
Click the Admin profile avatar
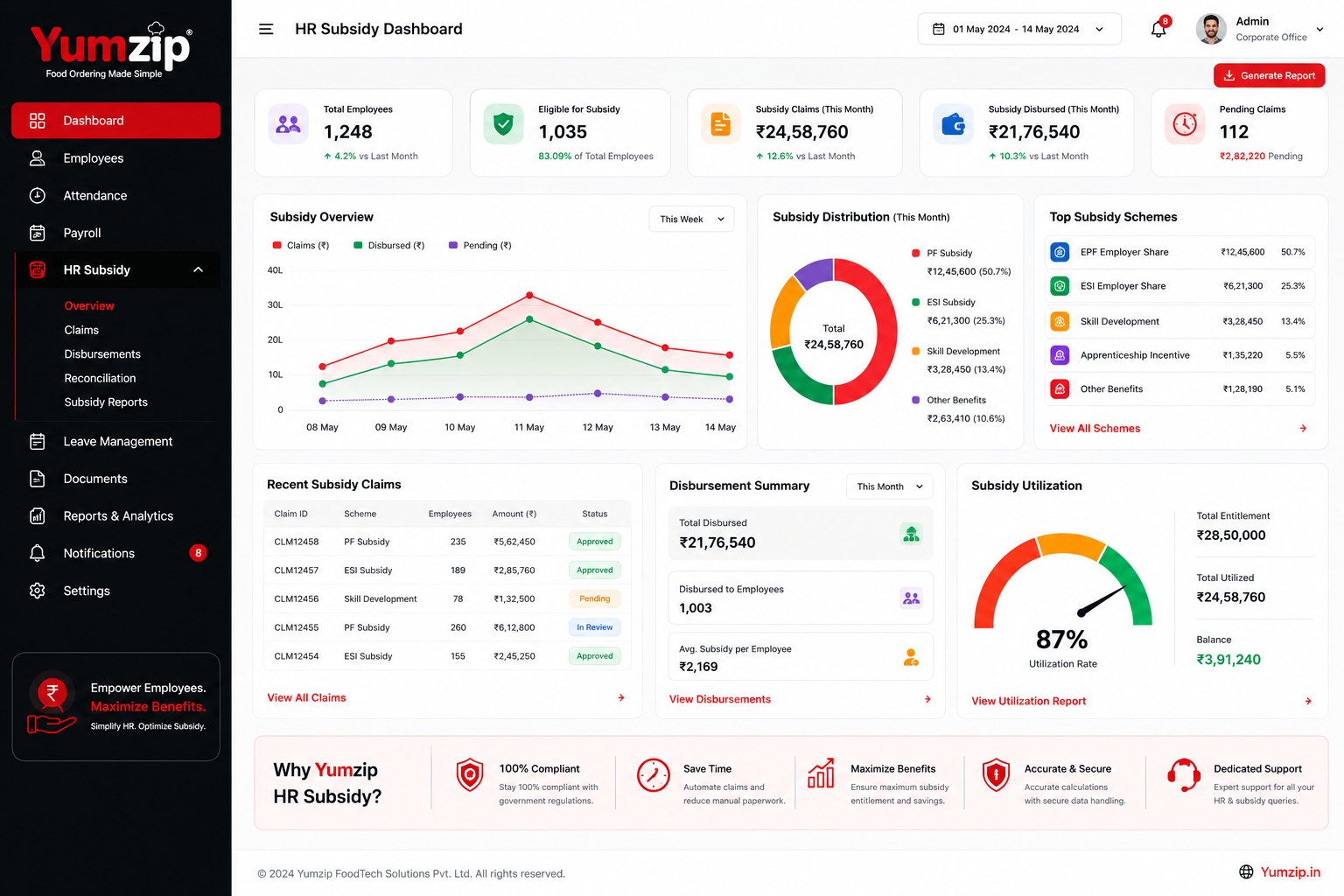1211,29
